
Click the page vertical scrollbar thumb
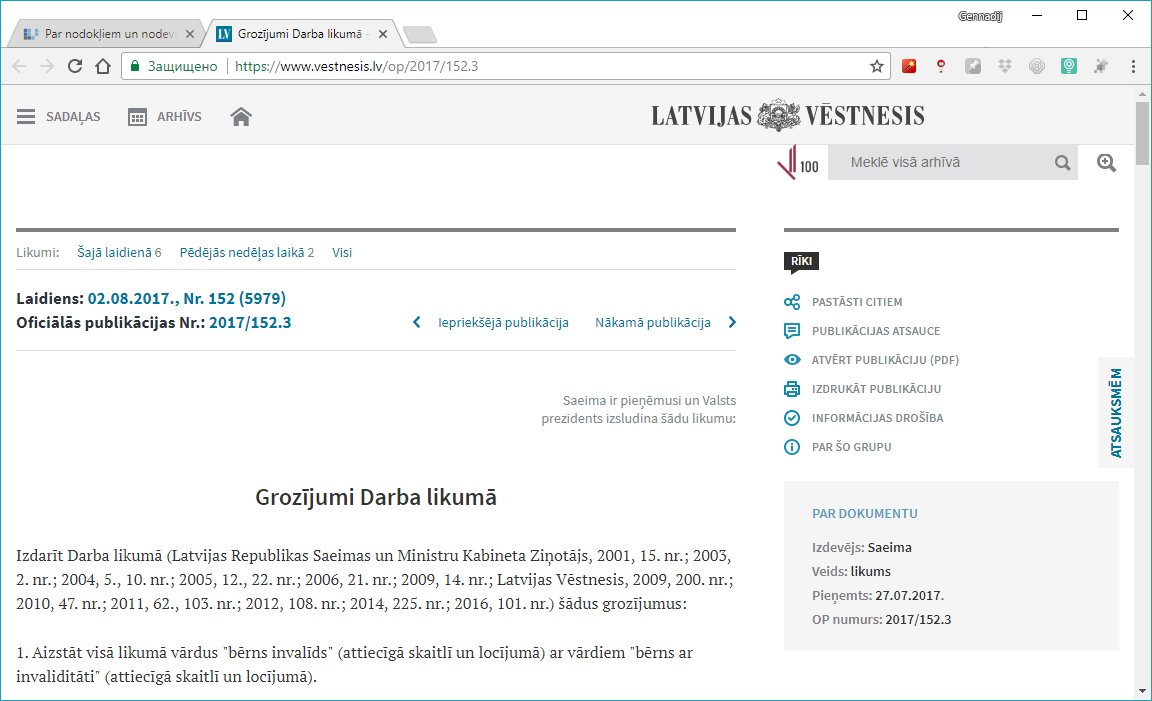1142,132
